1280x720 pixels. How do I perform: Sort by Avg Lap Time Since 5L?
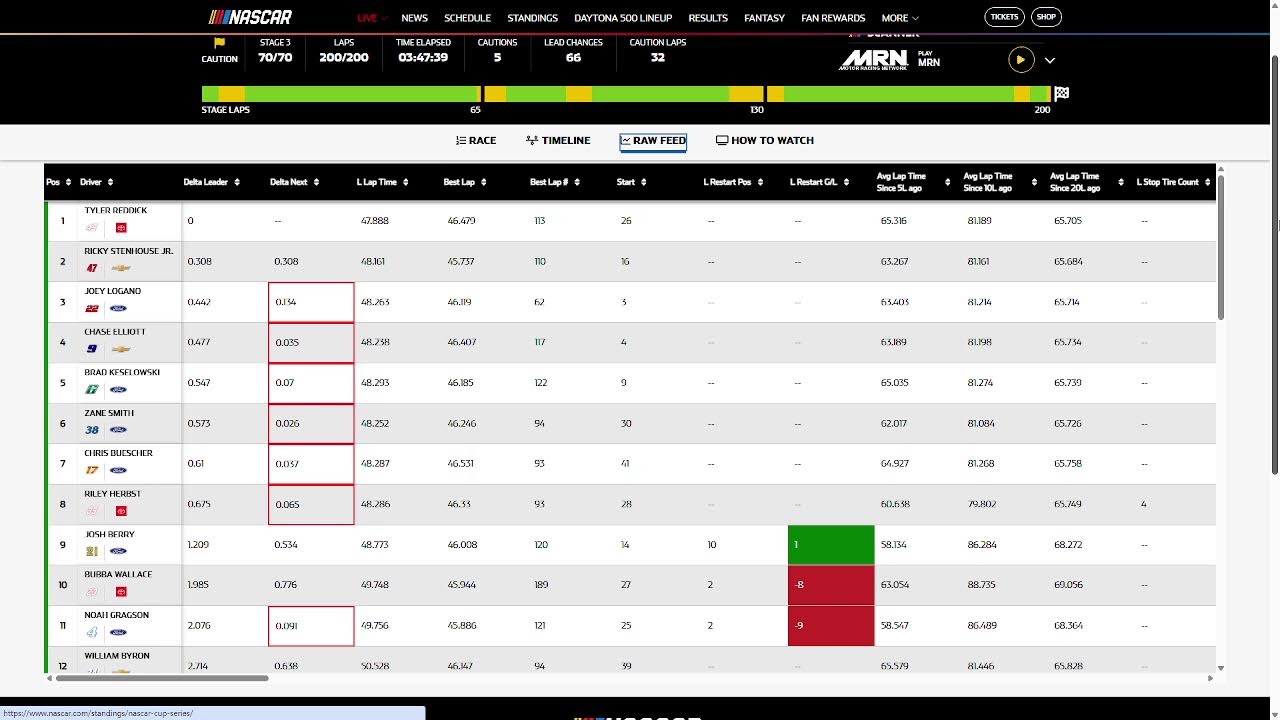click(912, 182)
